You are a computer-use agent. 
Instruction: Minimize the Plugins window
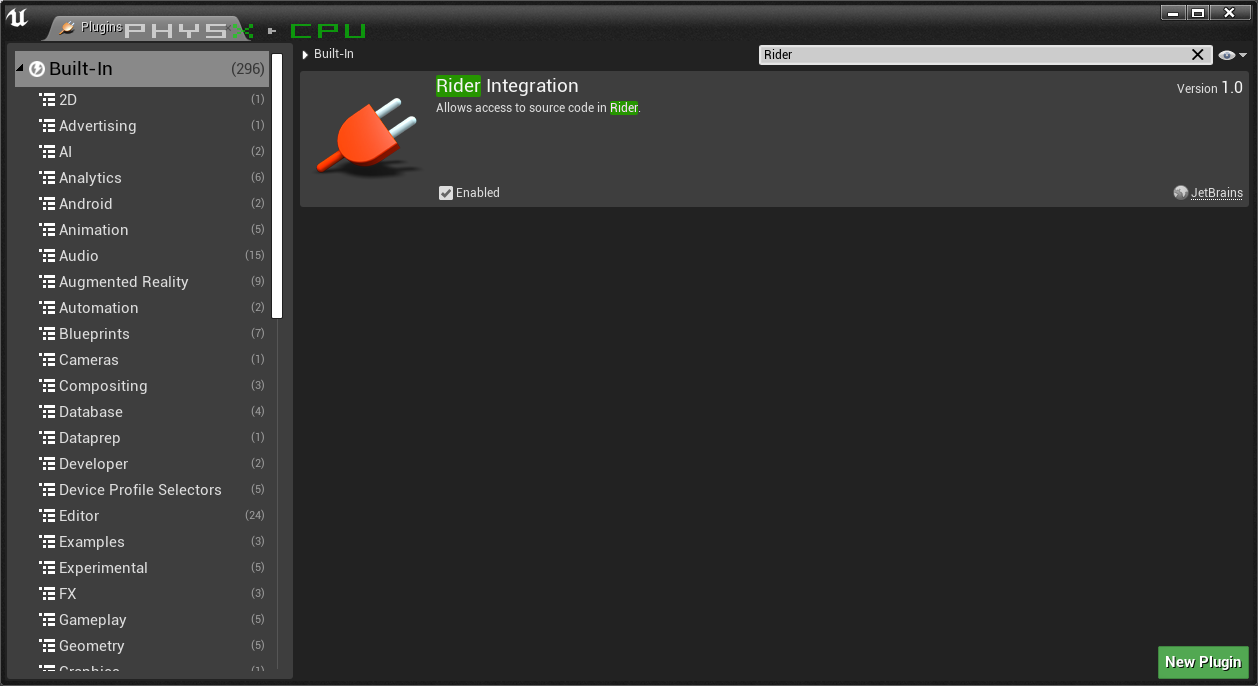tap(1173, 13)
